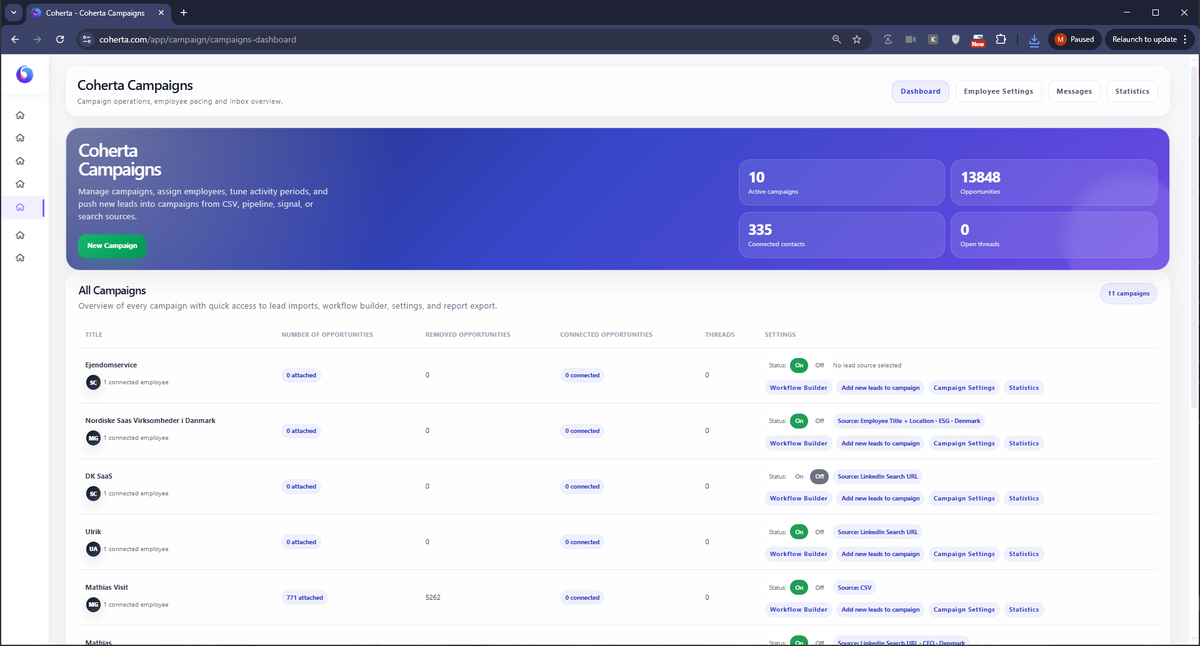Click the 335 Connected contacts card
The image size is (1200, 646).
tap(840, 235)
